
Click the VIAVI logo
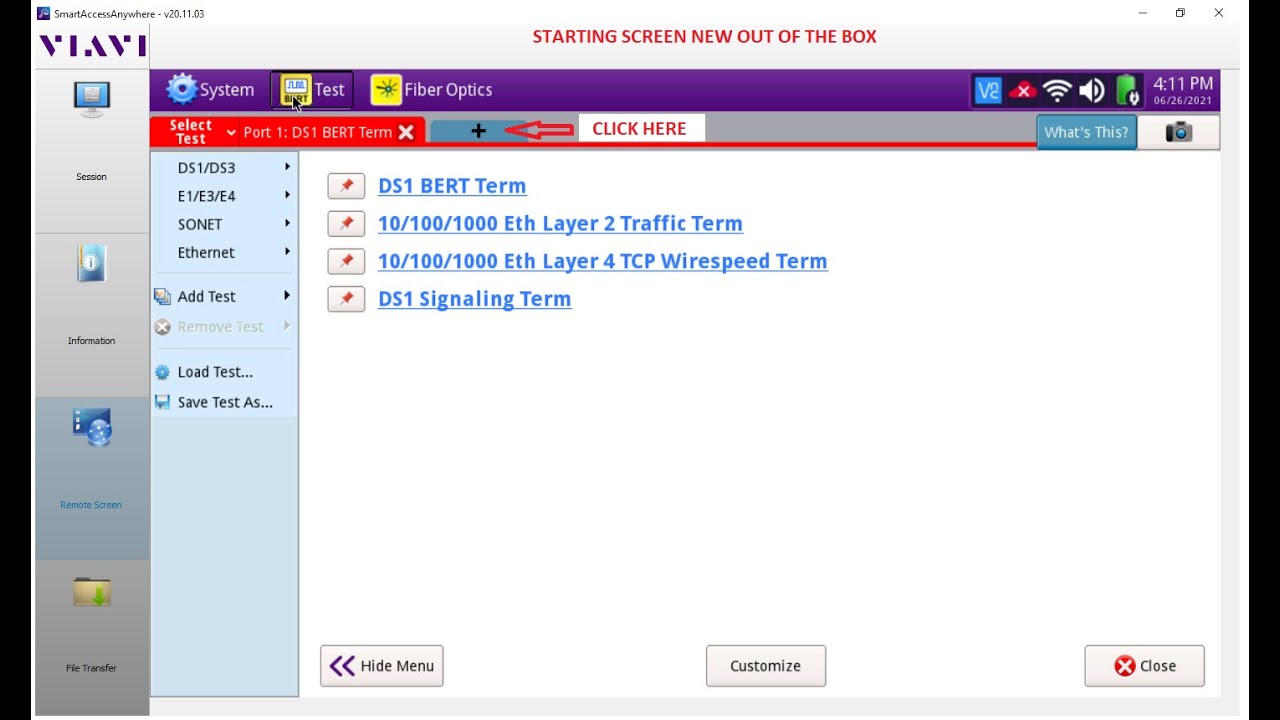click(x=92, y=46)
